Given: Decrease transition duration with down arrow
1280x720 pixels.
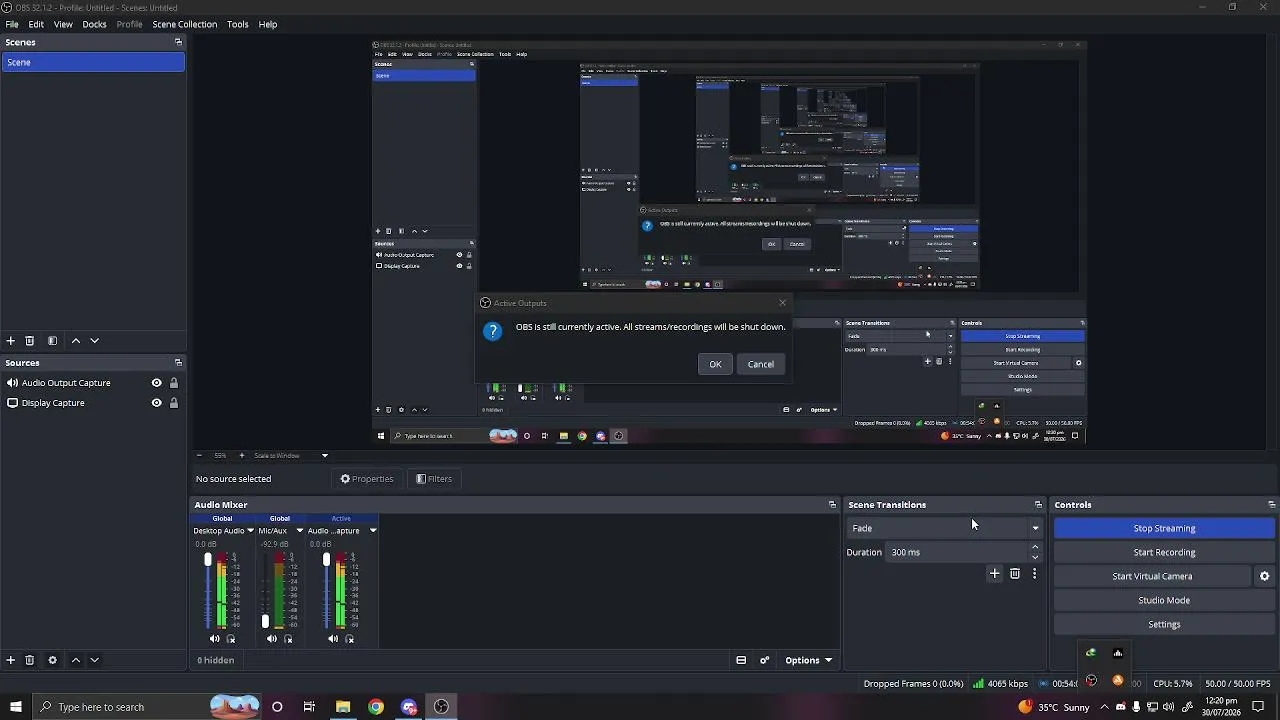Looking at the screenshot, I should click(1035, 557).
